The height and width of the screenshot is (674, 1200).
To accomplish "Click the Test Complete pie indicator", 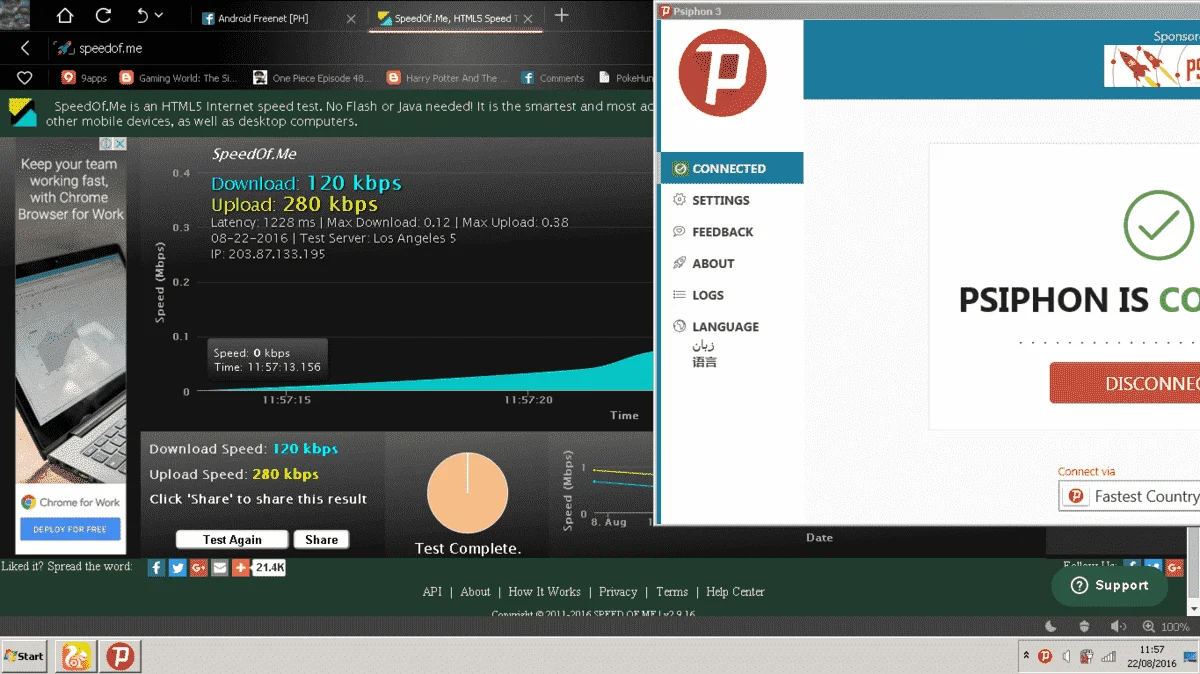I will pos(467,493).
